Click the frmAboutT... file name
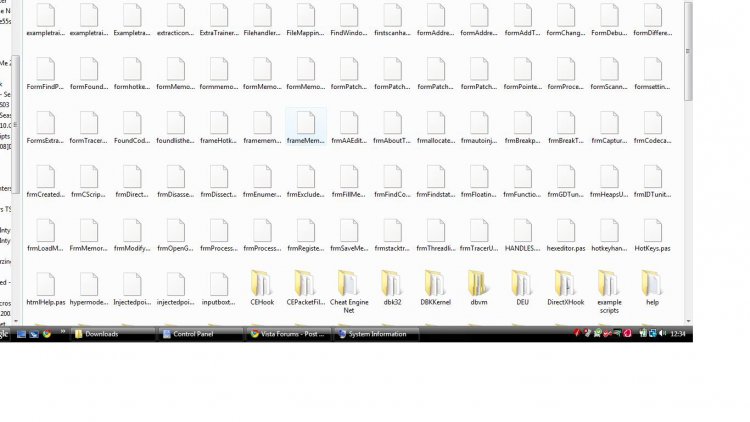 [x=392, y=141]
